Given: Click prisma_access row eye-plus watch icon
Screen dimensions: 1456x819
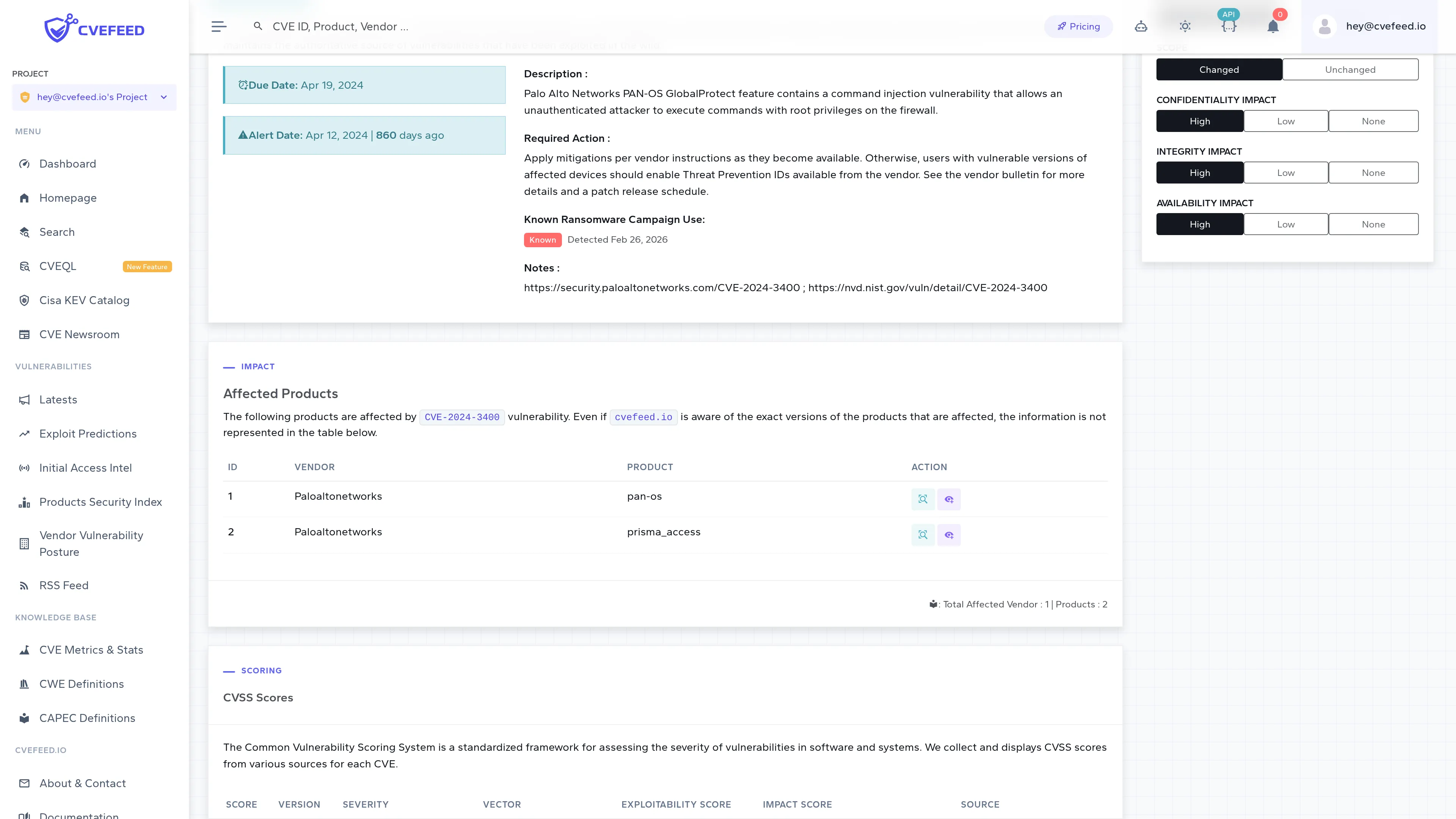Looking at the screenshot, I should click(949, 535).
